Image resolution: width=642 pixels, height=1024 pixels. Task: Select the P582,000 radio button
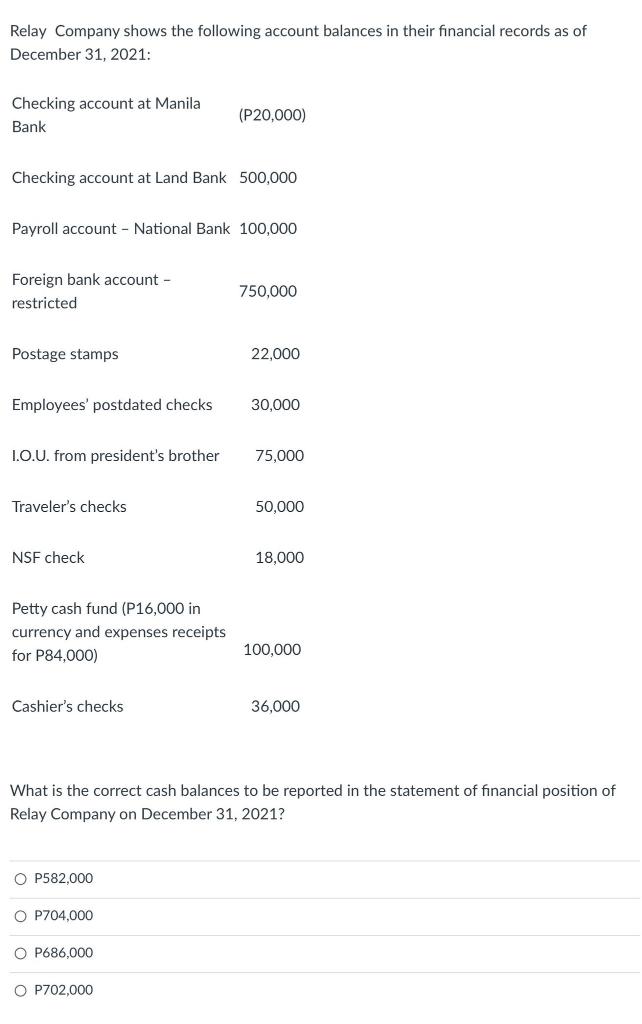click(20, 878)
